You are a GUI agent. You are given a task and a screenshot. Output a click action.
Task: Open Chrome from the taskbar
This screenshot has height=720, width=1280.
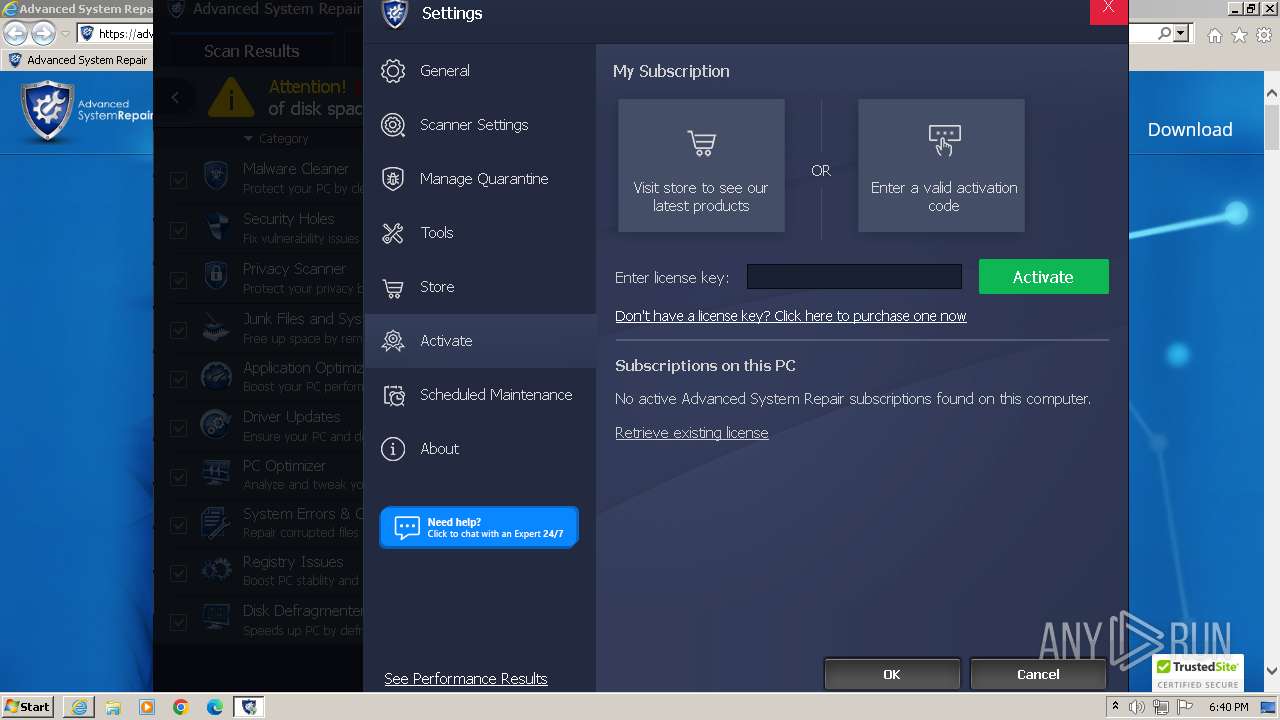(180, 707)
